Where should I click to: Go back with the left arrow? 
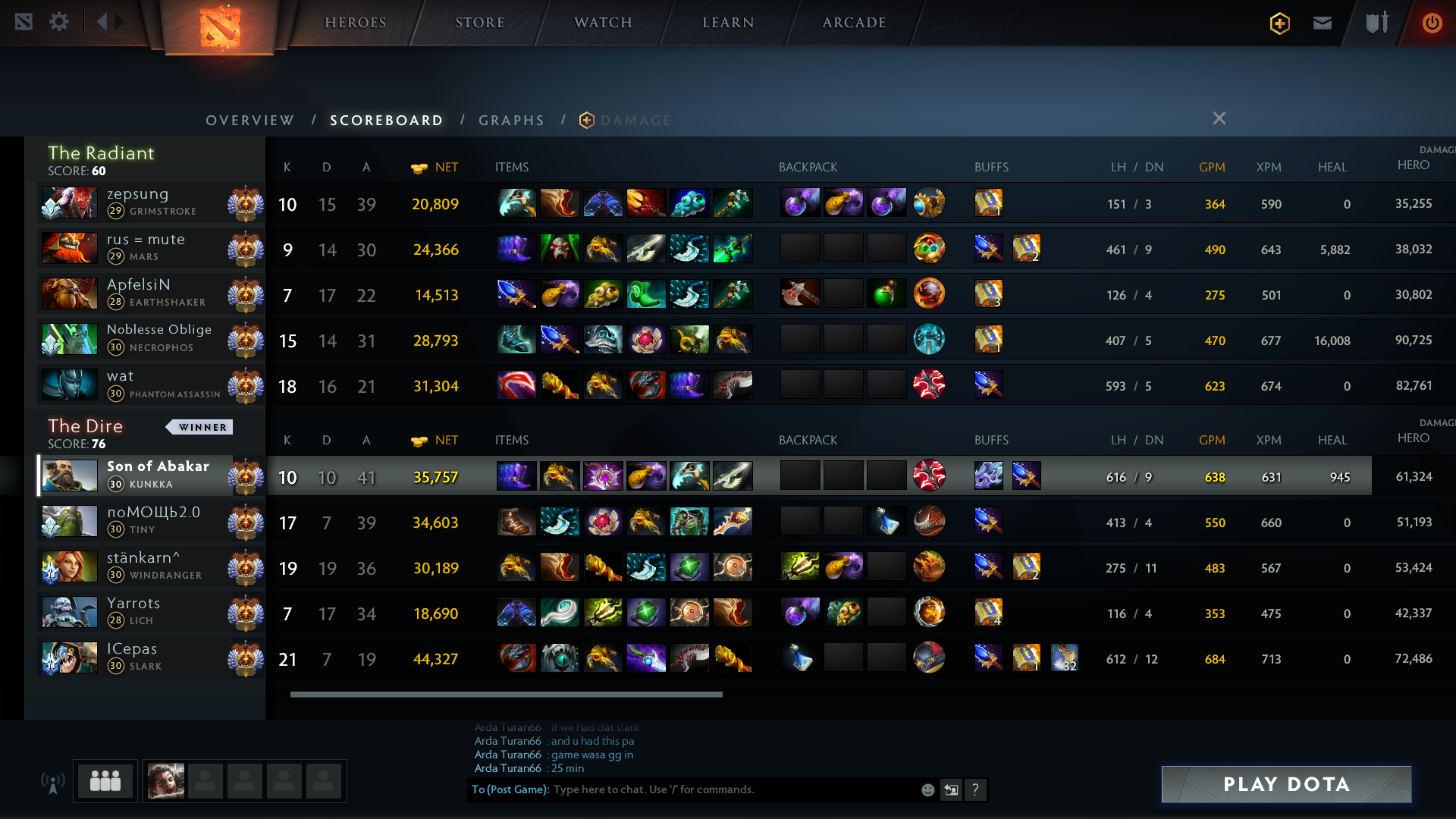[x=102, y=21]
